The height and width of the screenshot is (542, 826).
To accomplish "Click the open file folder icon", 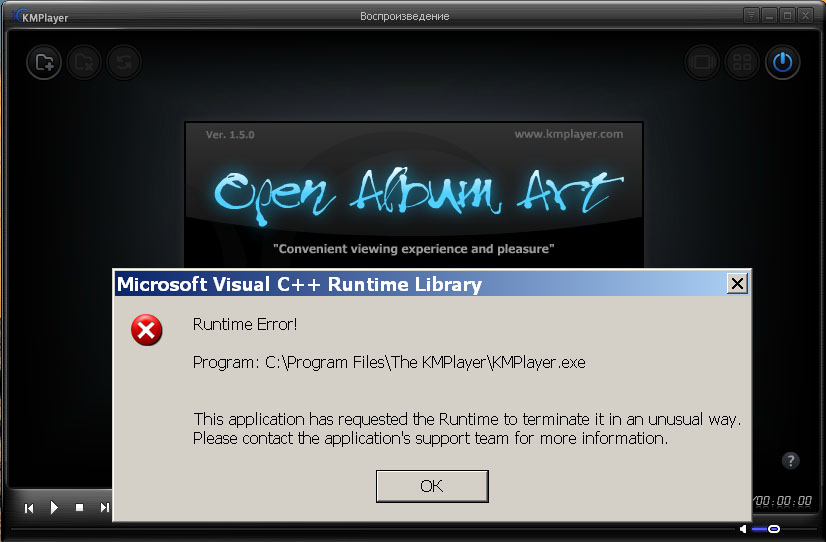I will click(x=44, y=63).
